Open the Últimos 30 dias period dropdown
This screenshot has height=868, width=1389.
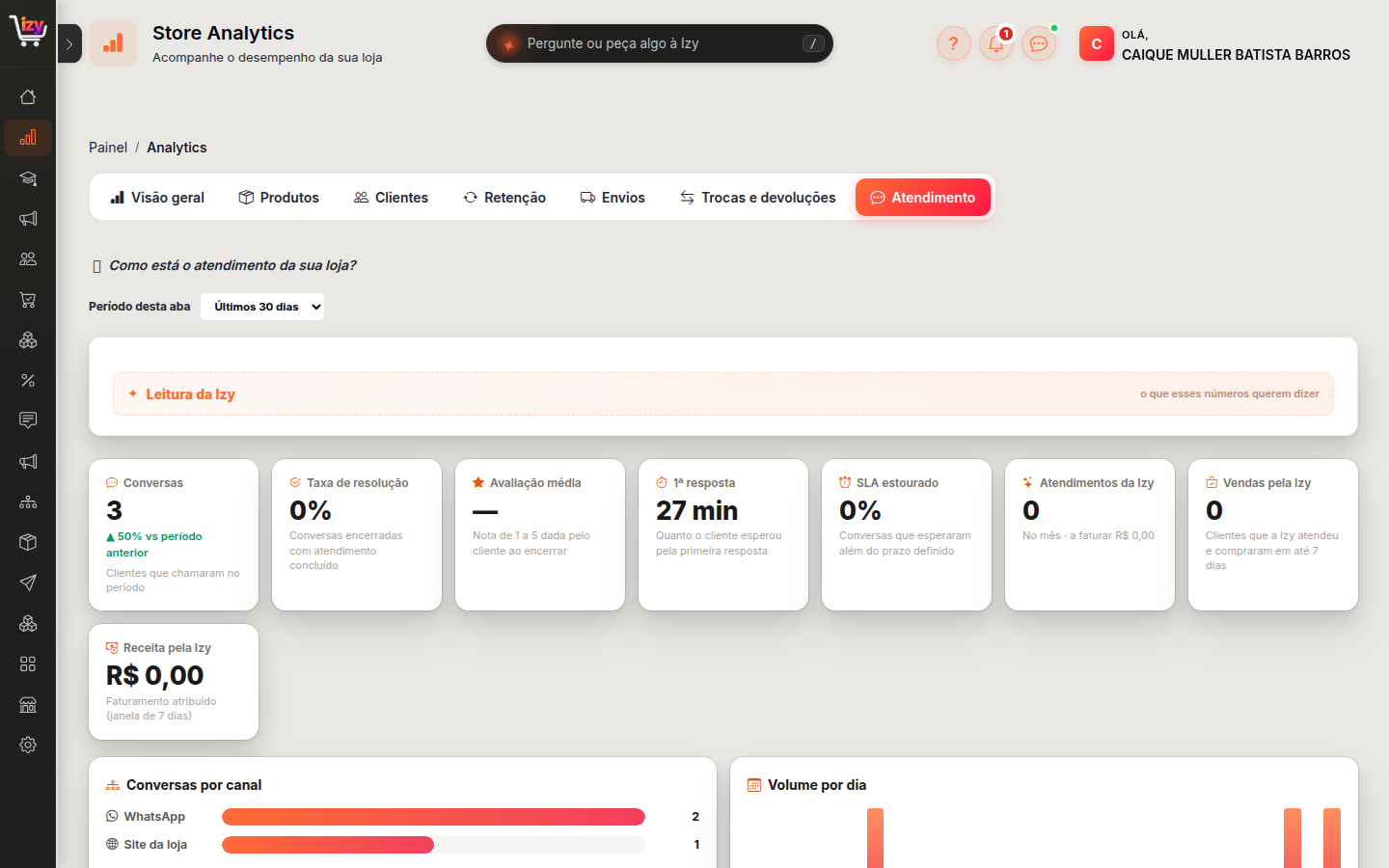pos(262,307)
